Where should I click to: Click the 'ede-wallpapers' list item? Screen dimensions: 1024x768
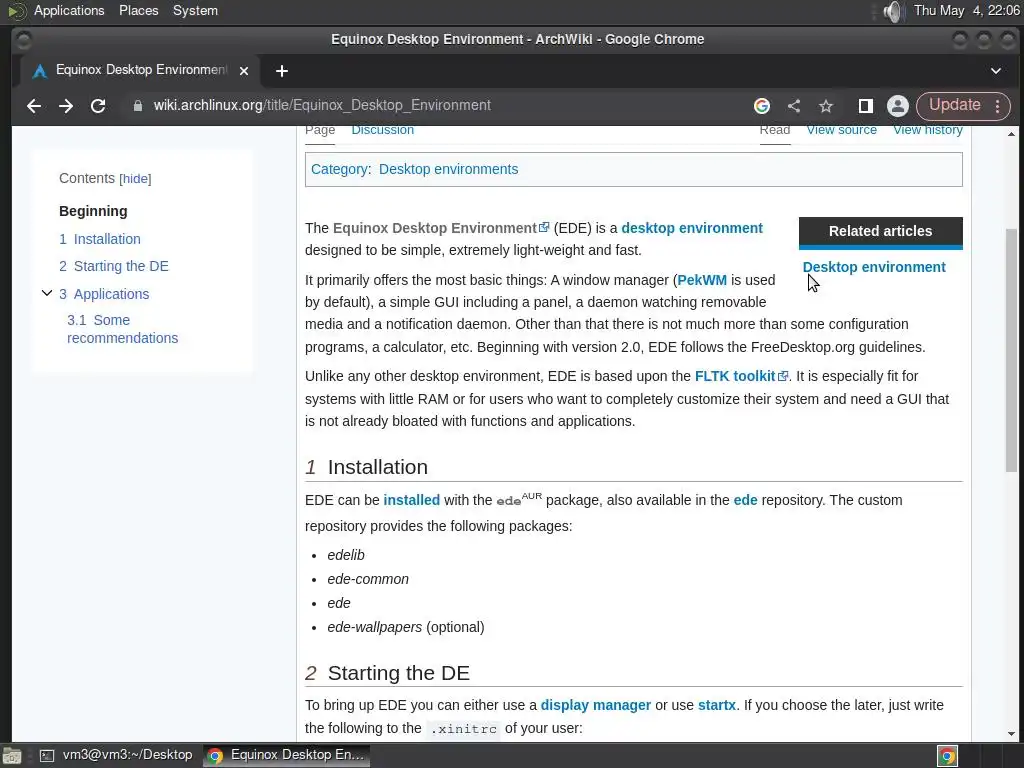[x=375, y=627]
